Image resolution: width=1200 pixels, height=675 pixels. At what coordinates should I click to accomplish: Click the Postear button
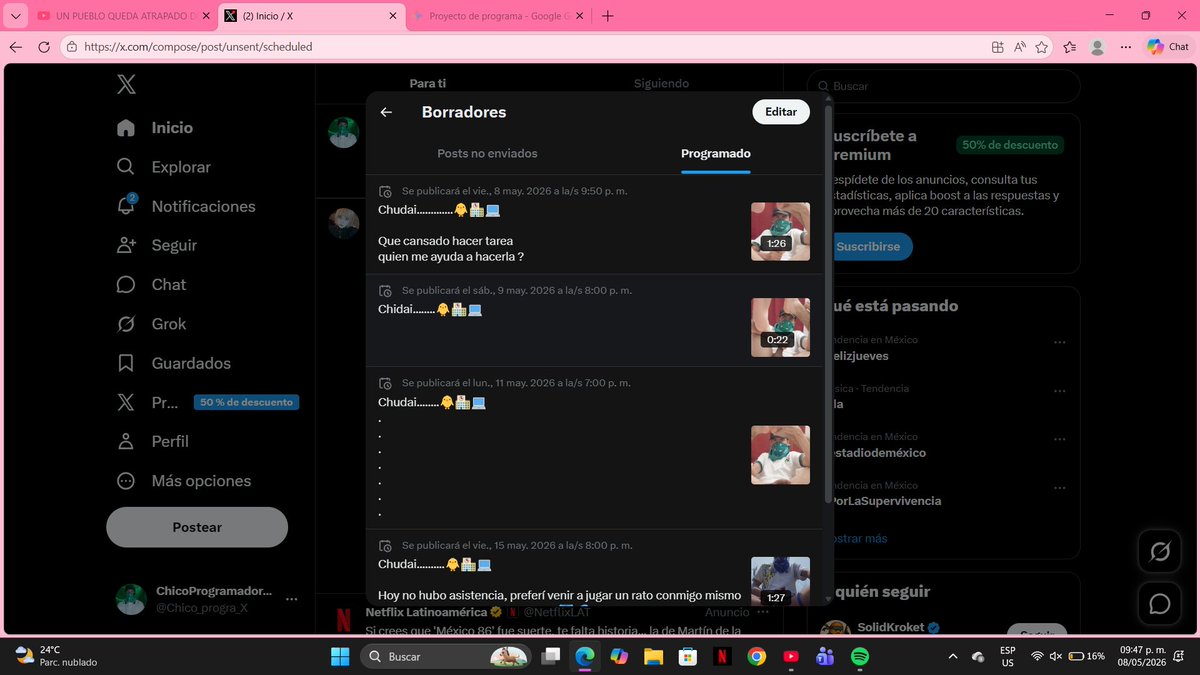(197, 527)
